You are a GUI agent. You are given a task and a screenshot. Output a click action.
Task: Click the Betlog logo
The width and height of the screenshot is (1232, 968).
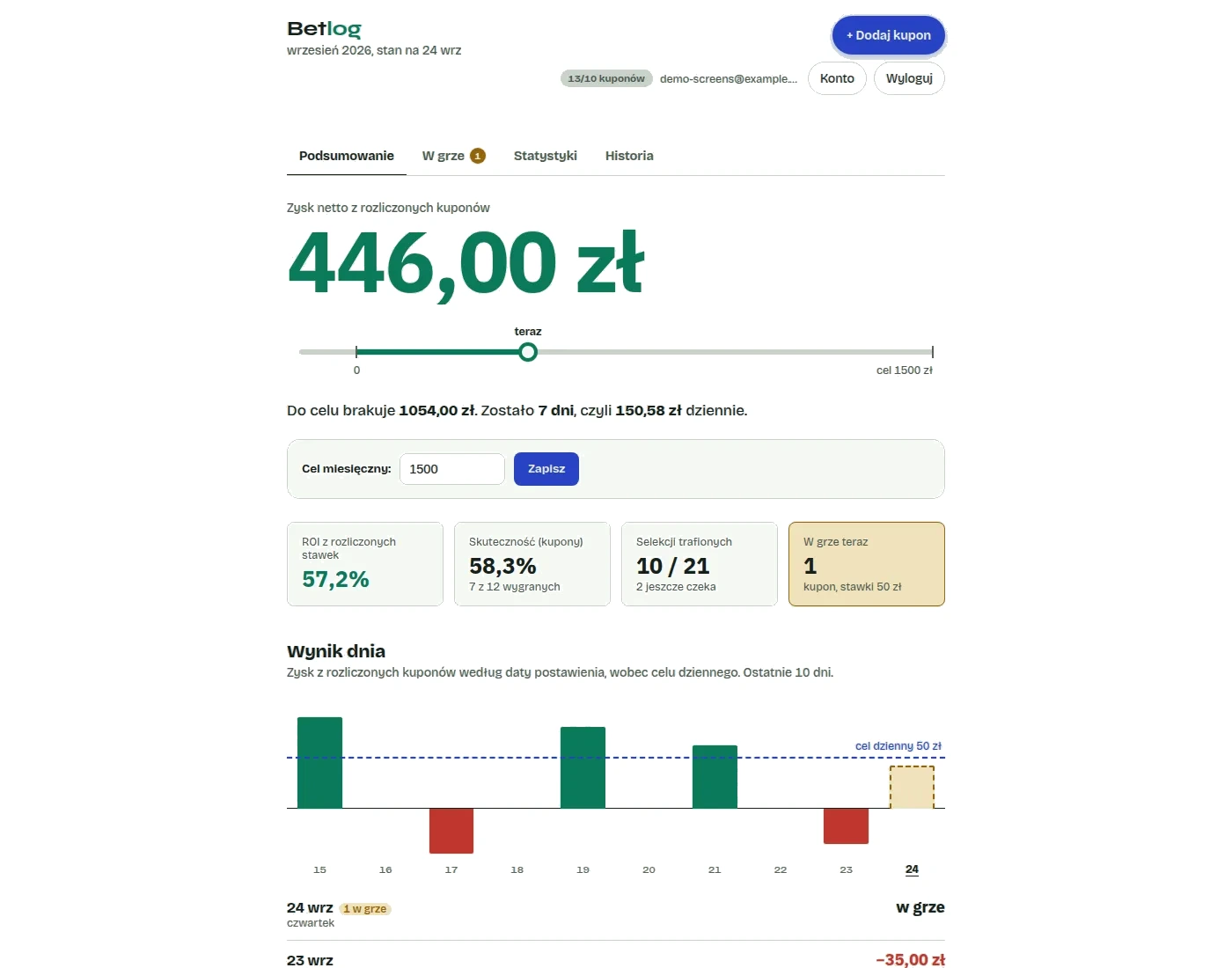point(324,29)
